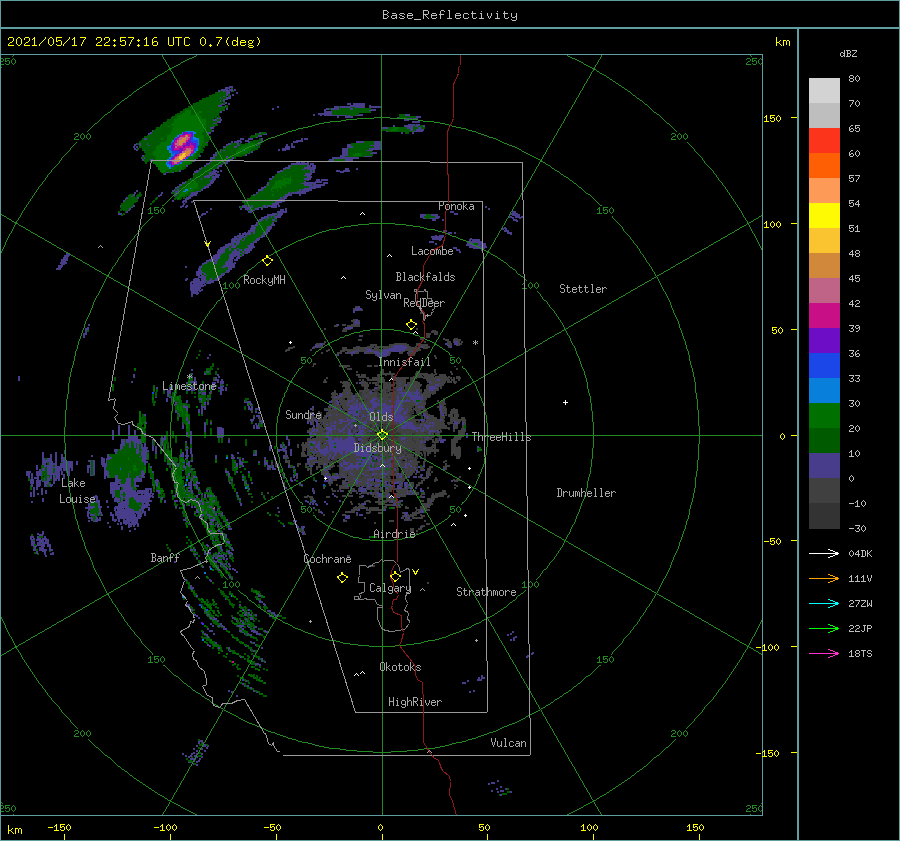Click the magenta 18TS arrow in legend
This screenshot has width=900, height=841.
(824, 653)
